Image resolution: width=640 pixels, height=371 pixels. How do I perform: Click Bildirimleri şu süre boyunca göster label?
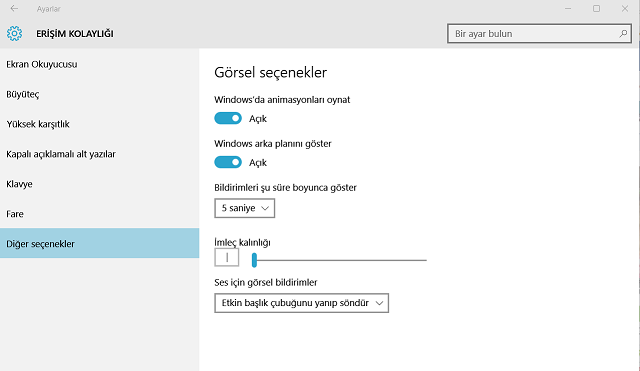click(x=285, y=188)
